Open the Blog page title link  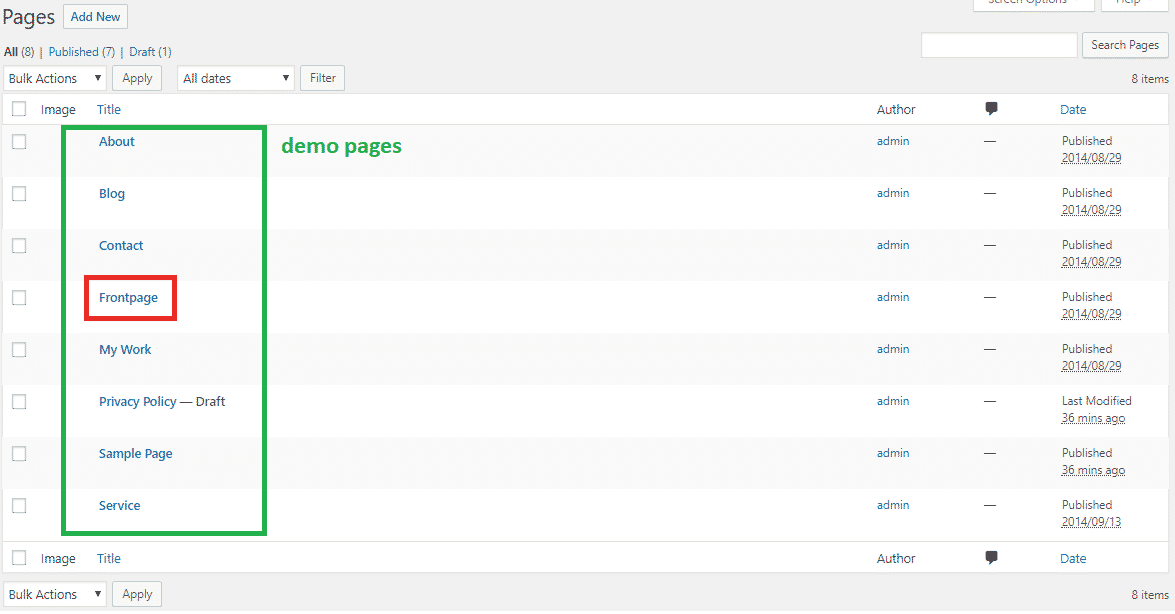coord(112,193)
